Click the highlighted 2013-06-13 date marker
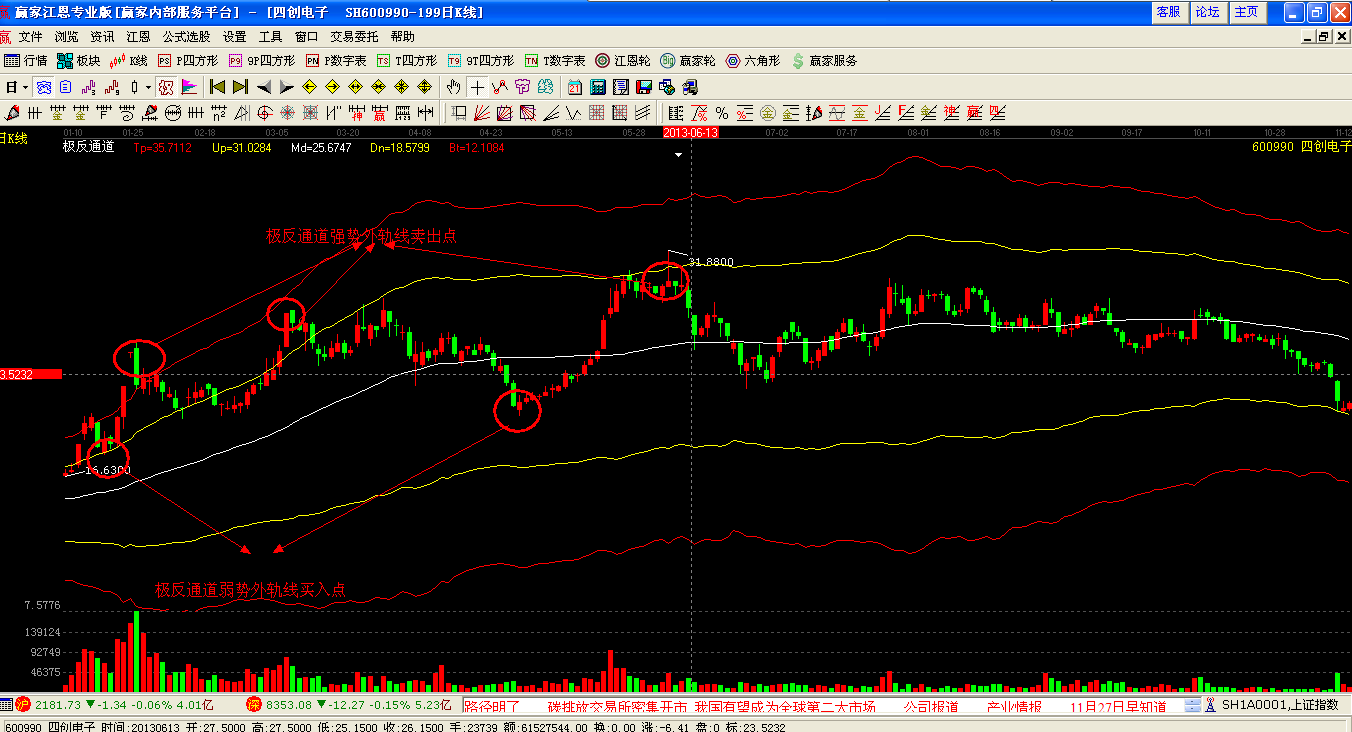The image size is (1352, 732). point(691,132)
